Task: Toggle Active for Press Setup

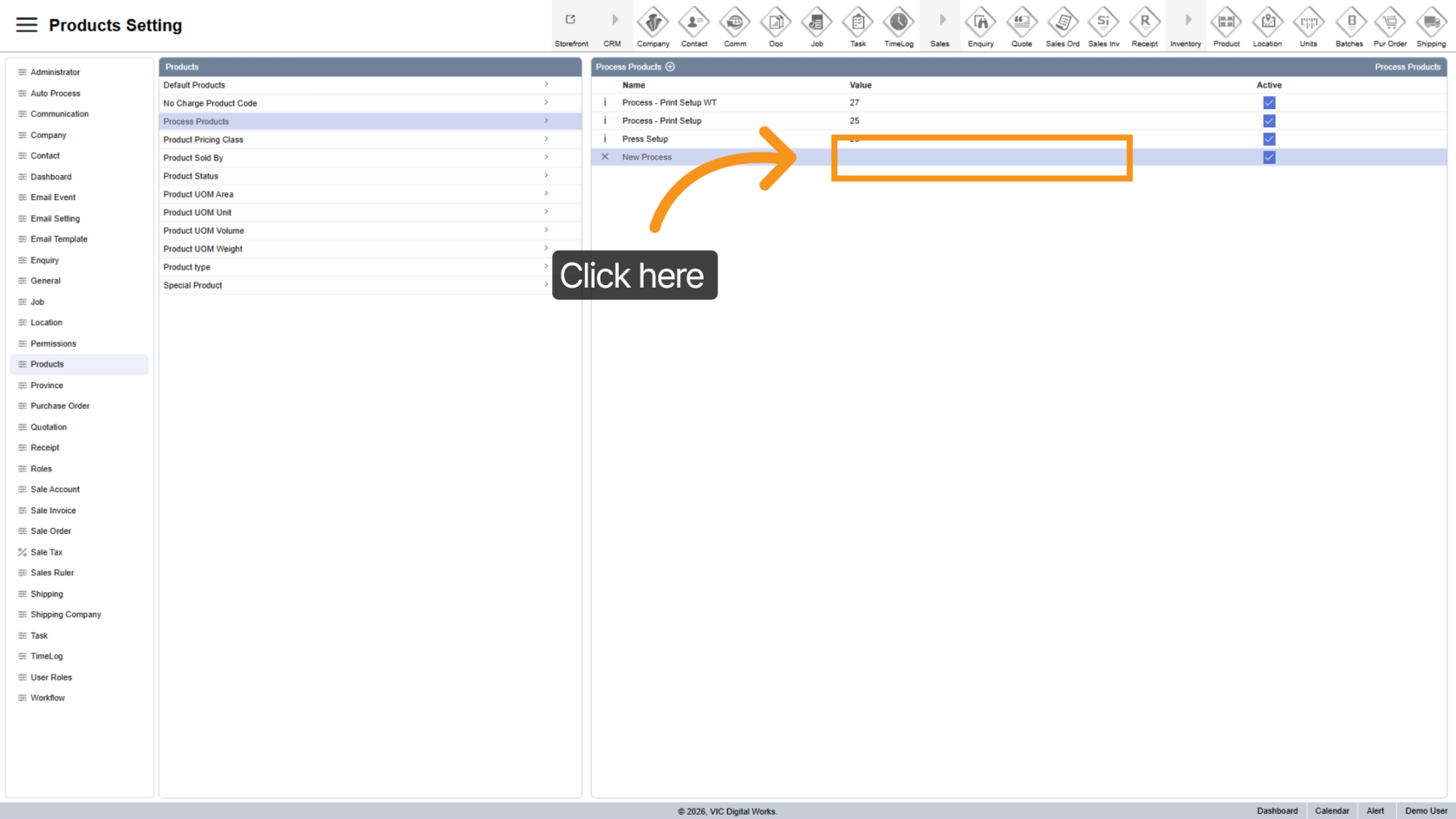Action: pos(1269,139)
